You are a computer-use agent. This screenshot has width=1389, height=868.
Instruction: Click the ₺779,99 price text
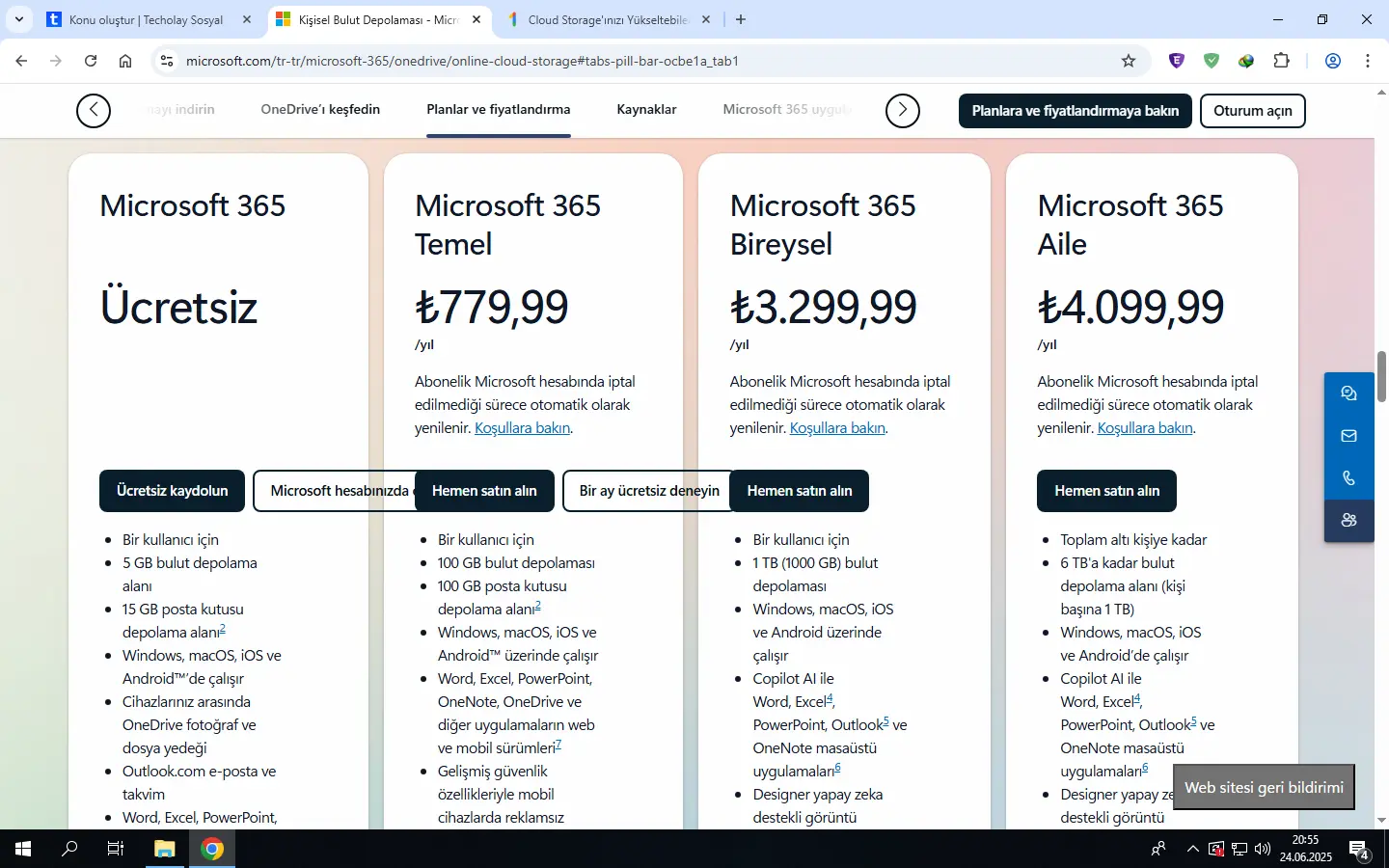(x=492, y=308)
